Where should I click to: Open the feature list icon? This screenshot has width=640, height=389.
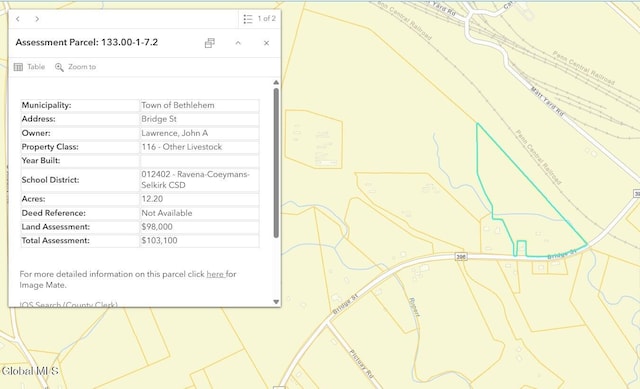click(248, 19)
